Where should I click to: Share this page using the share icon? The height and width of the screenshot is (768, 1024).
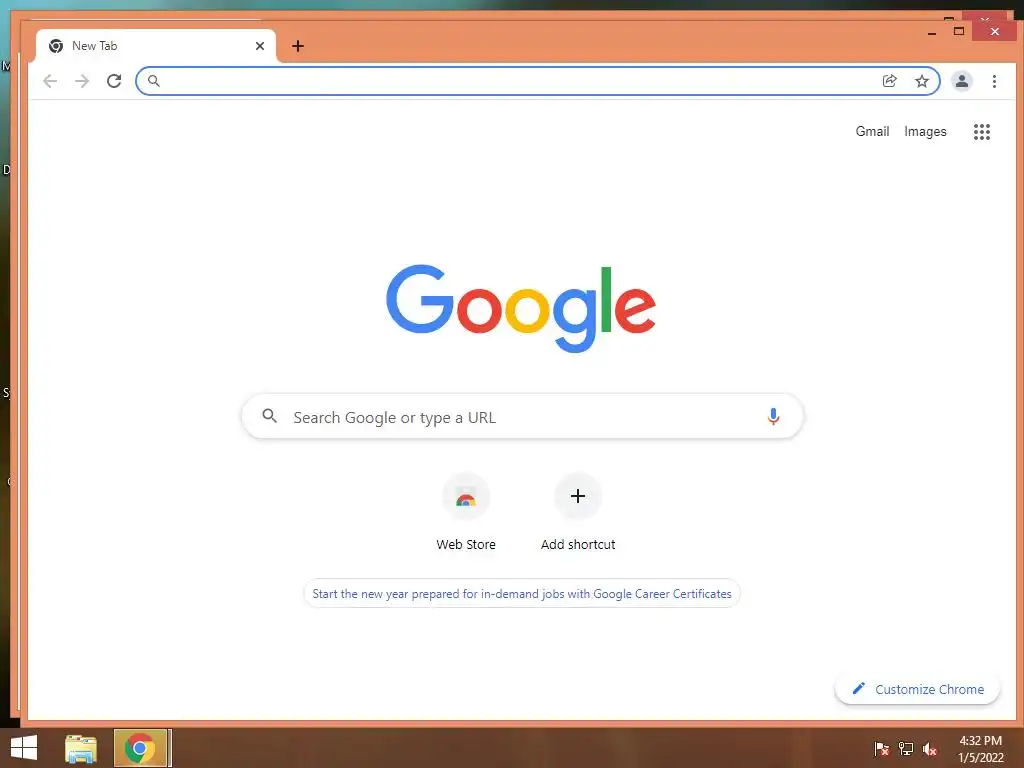coord(889,81)
